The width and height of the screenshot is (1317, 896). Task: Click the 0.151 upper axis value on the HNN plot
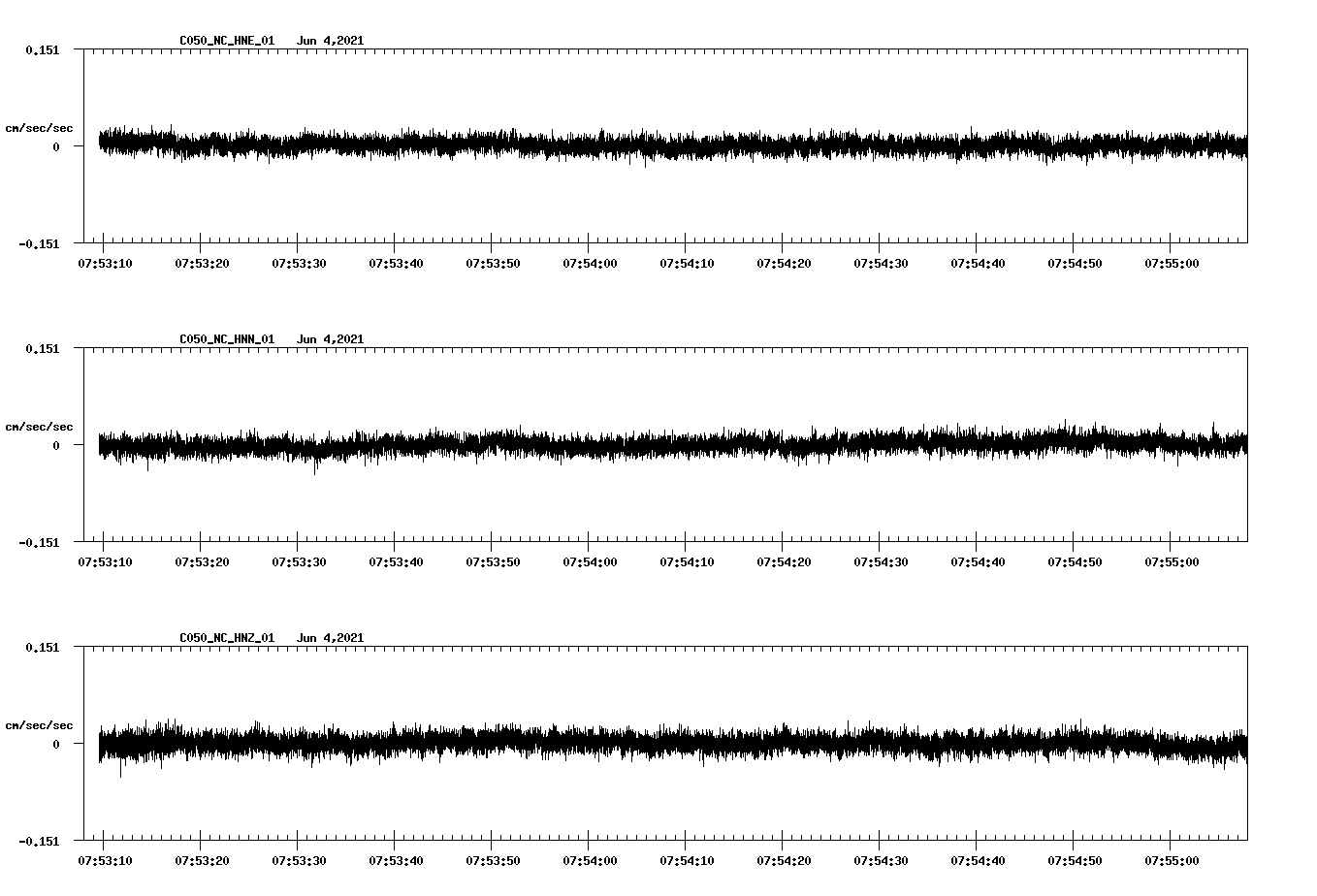(x=42, y=348)
